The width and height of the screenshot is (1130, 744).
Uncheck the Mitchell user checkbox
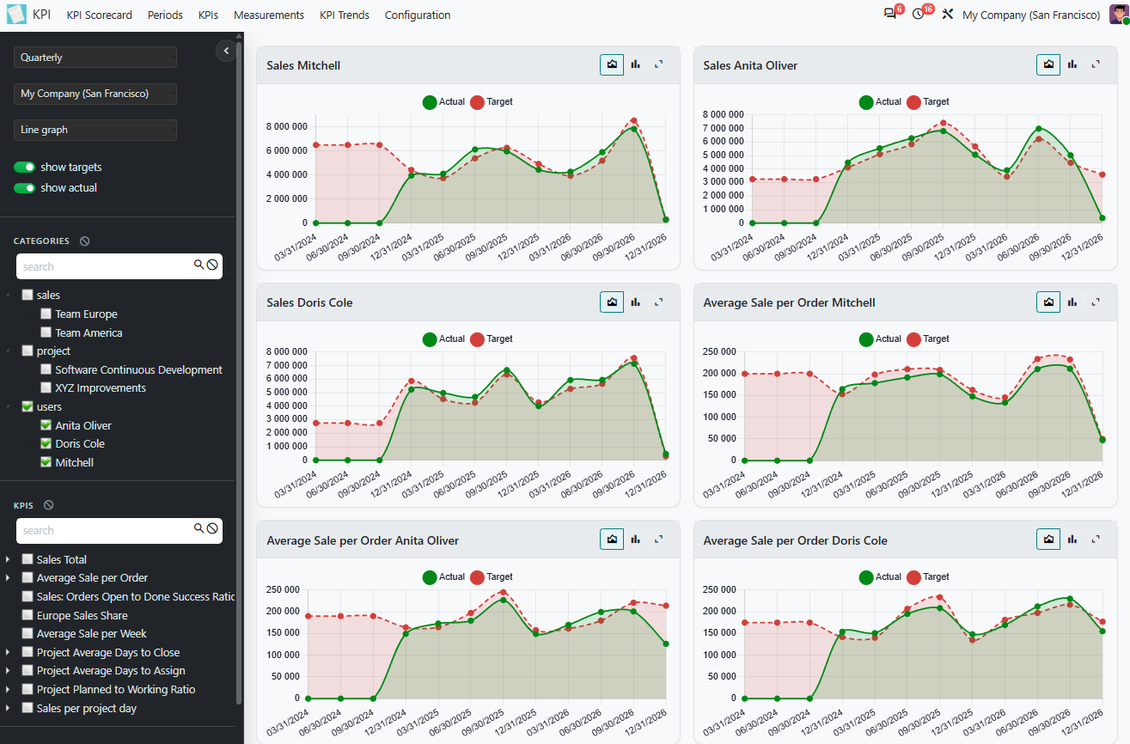click(x=46, y=462)
